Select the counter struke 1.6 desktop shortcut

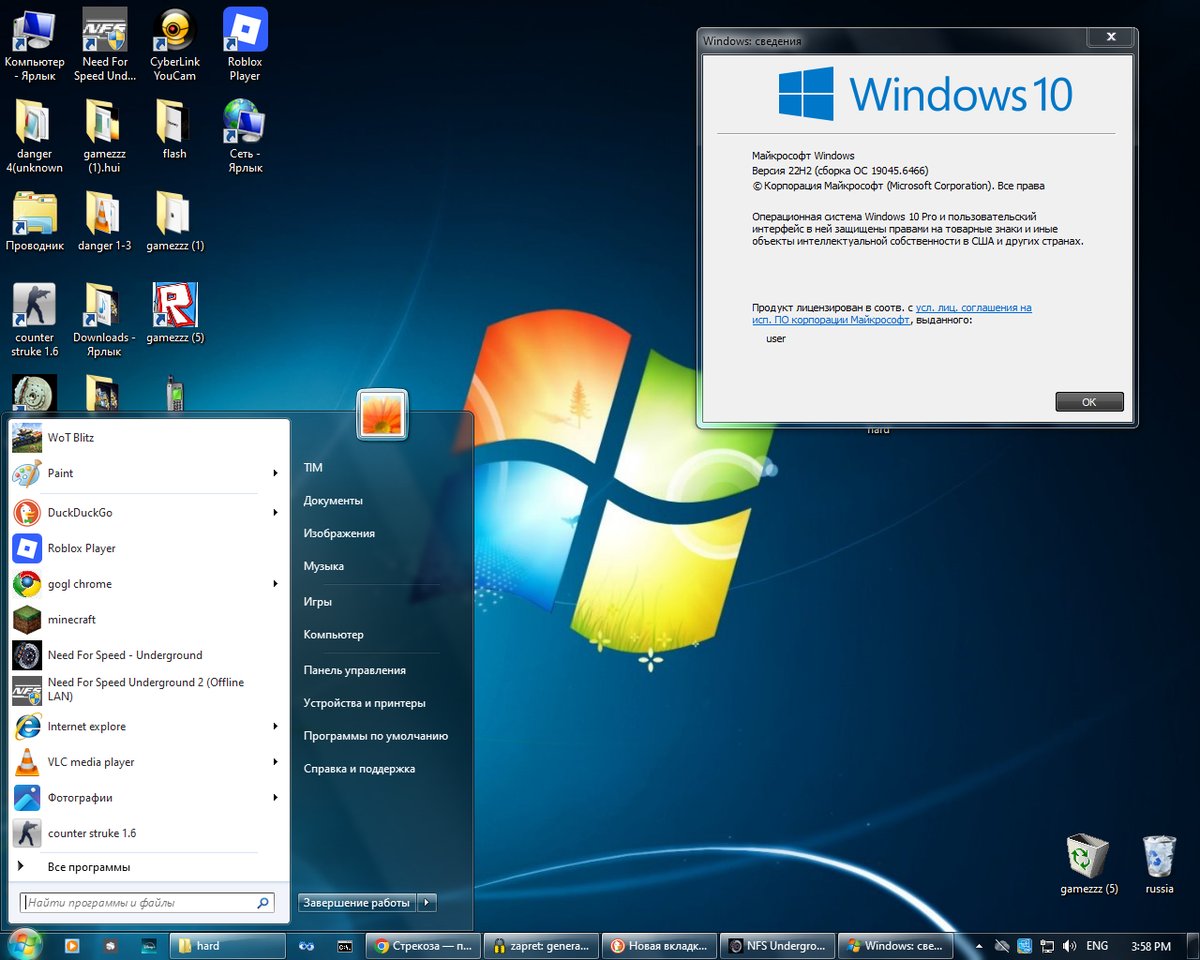pos(34,321)
